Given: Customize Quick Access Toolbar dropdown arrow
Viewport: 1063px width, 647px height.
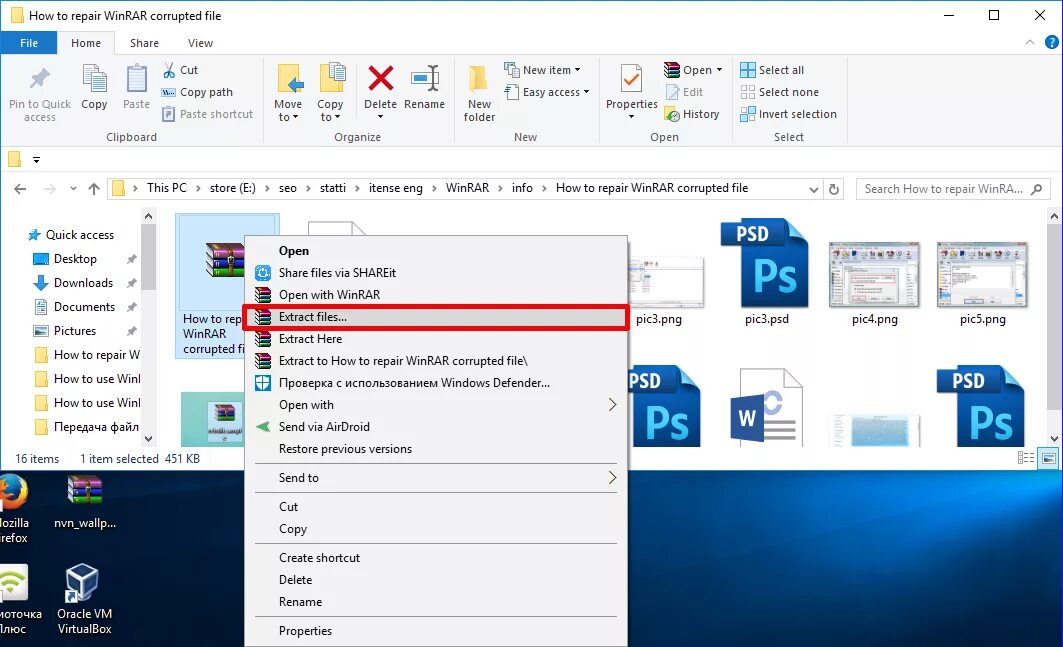Looking at the screenshot, I should pos(37,160).
